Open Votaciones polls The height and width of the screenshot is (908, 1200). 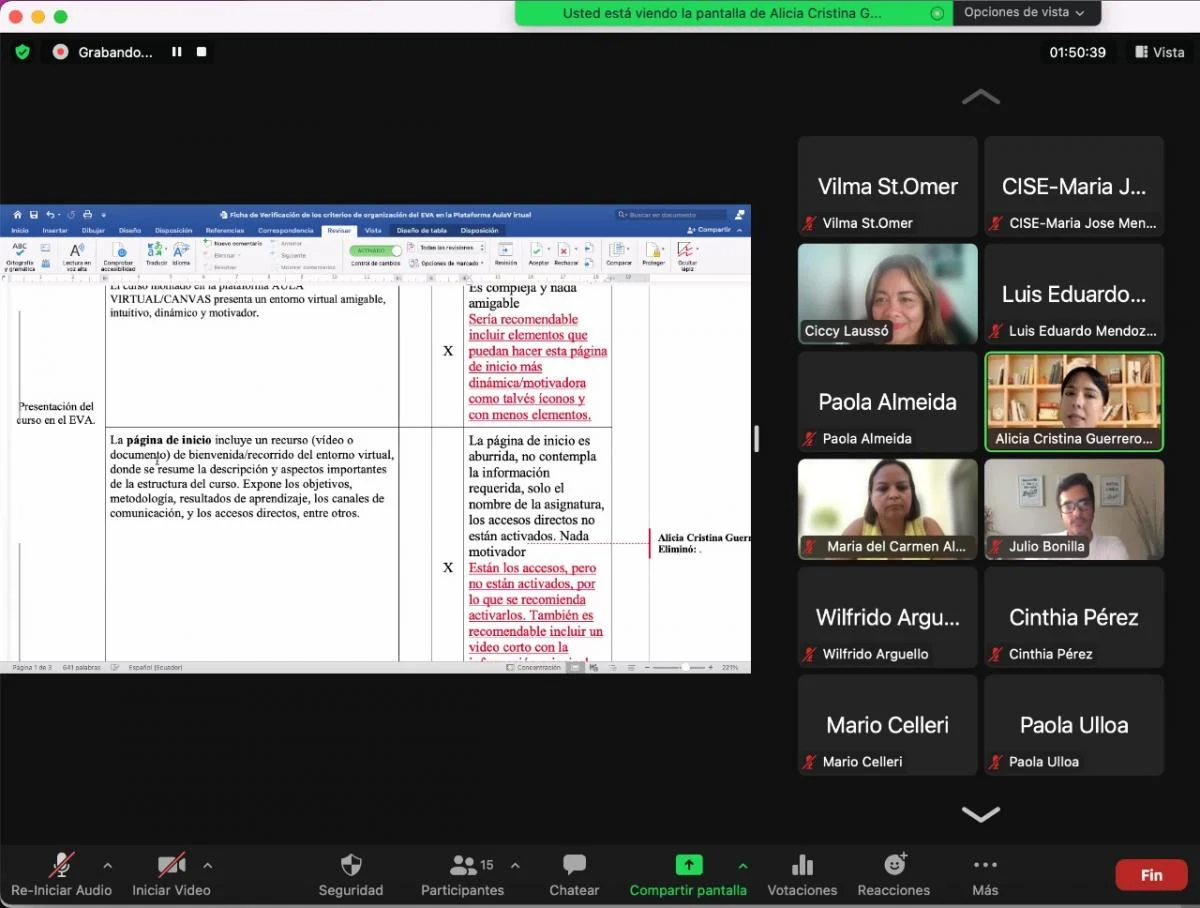tap(802, 875)
